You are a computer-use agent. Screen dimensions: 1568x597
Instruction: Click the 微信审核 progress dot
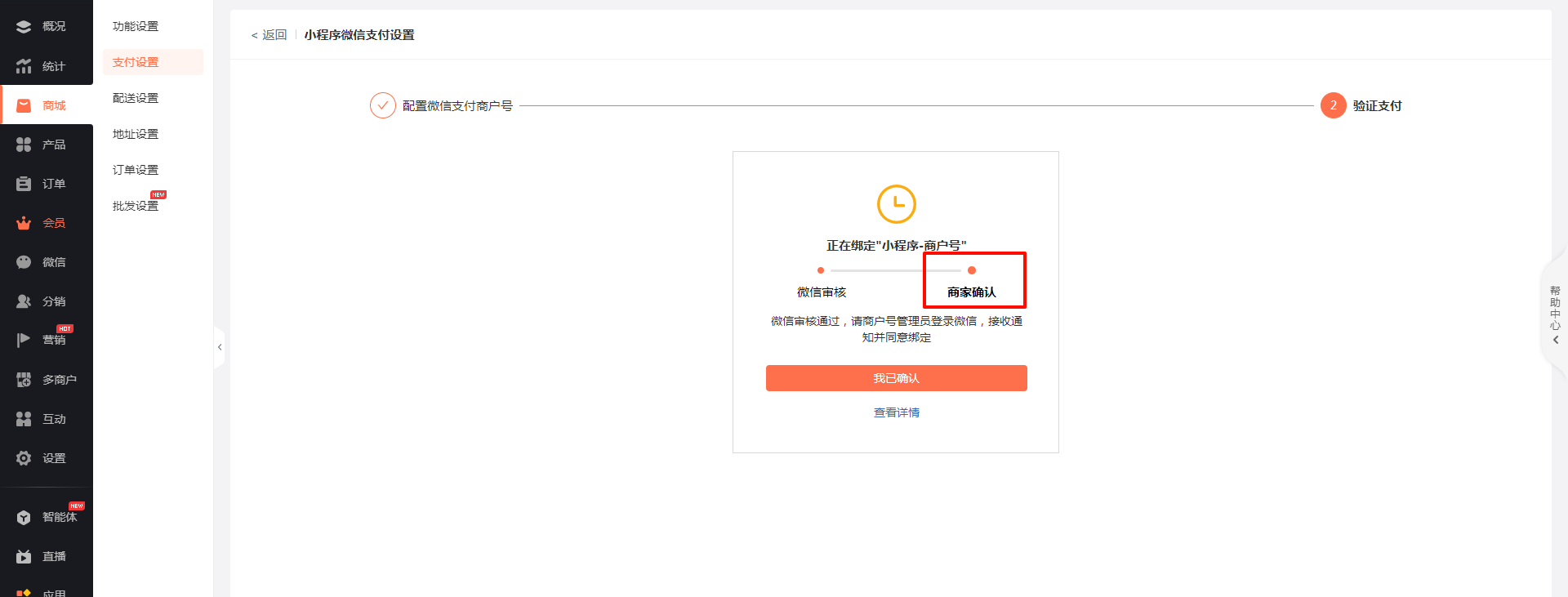pos(821,270)
